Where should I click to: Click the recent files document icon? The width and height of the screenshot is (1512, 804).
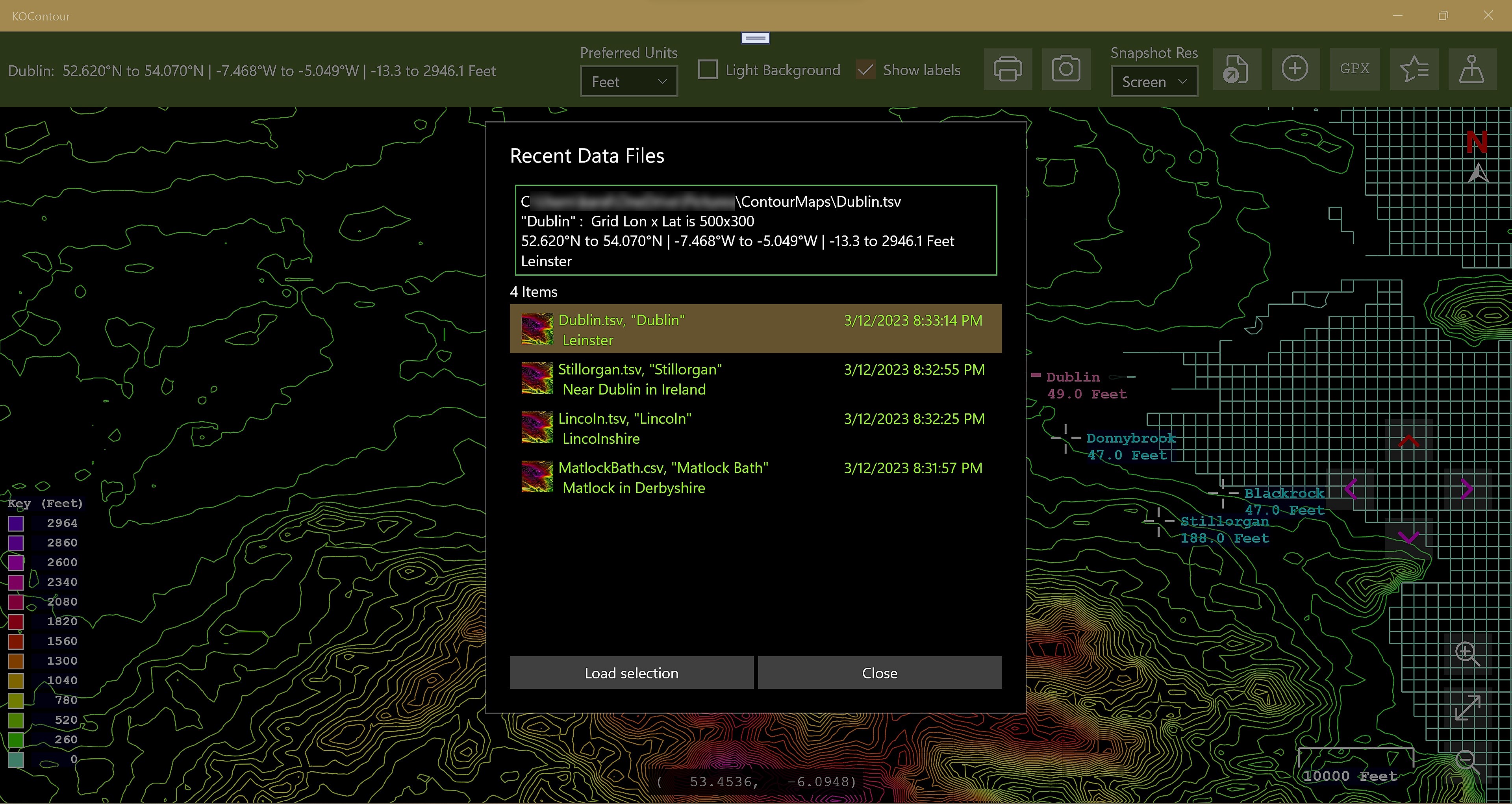(1236, 69)
